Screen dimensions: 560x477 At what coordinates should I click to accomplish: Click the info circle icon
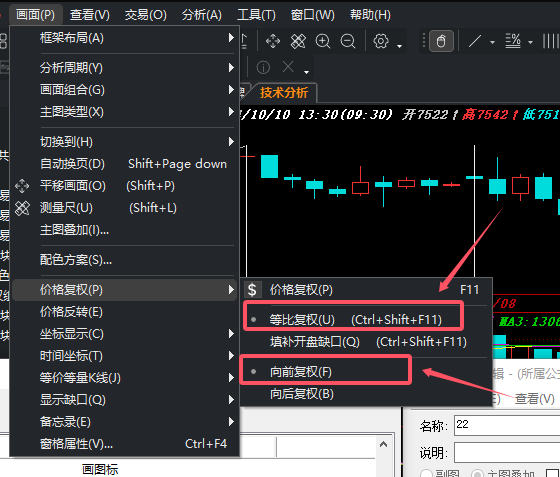click(x=263, y=67)
